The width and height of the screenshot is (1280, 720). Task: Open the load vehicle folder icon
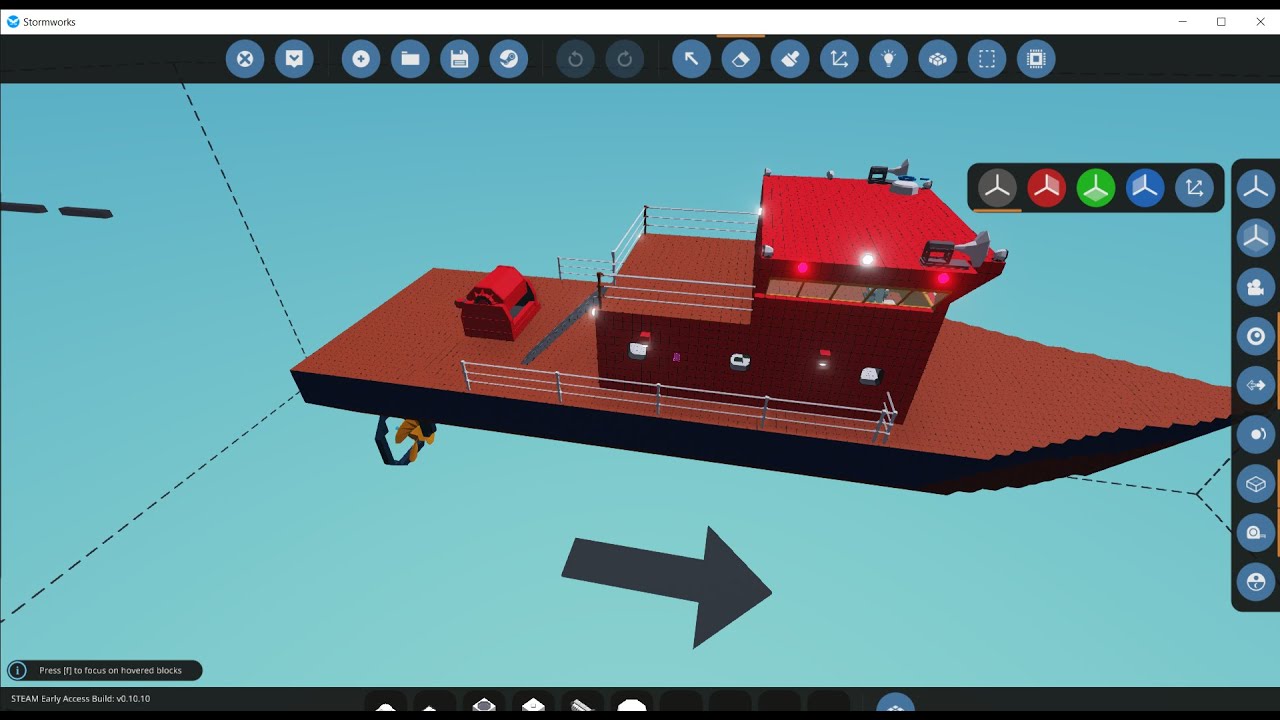point(410,59)
